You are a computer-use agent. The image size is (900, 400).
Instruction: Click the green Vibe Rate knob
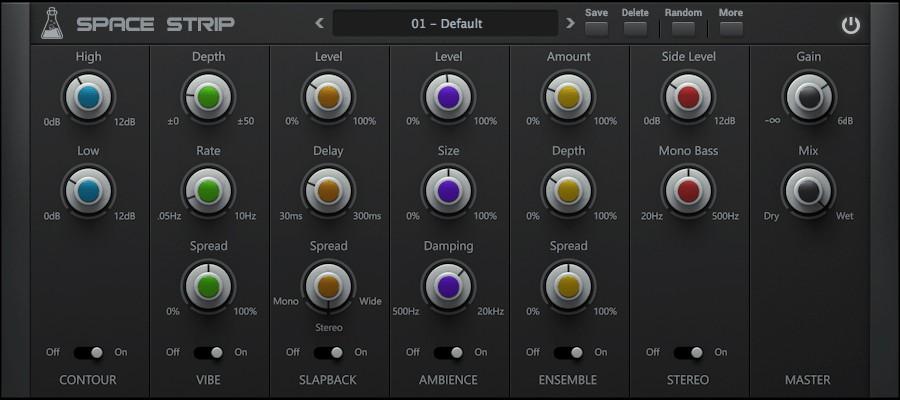208,191
